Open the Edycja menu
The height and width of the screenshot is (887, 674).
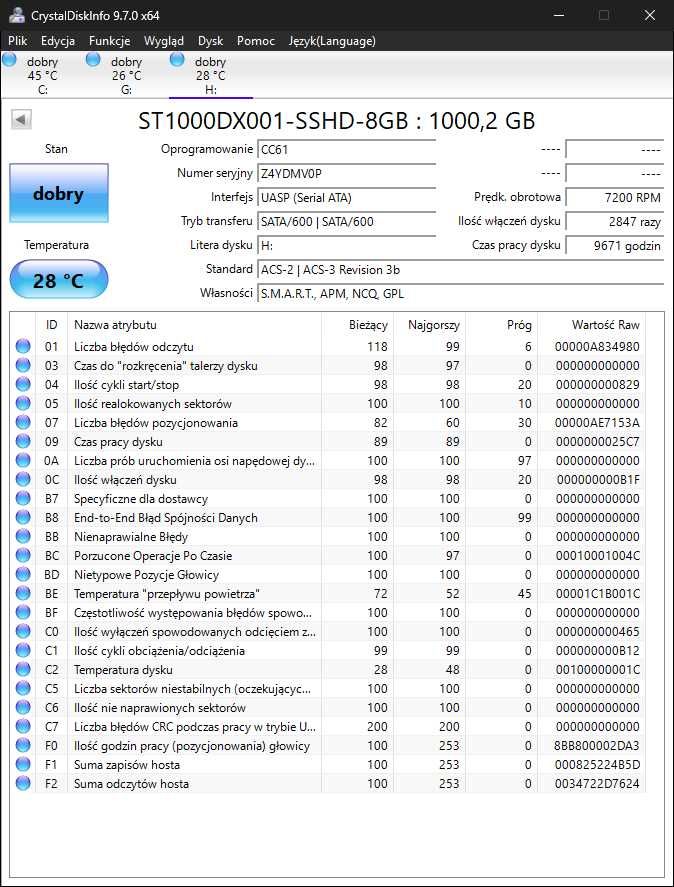(x=58, y=41)
